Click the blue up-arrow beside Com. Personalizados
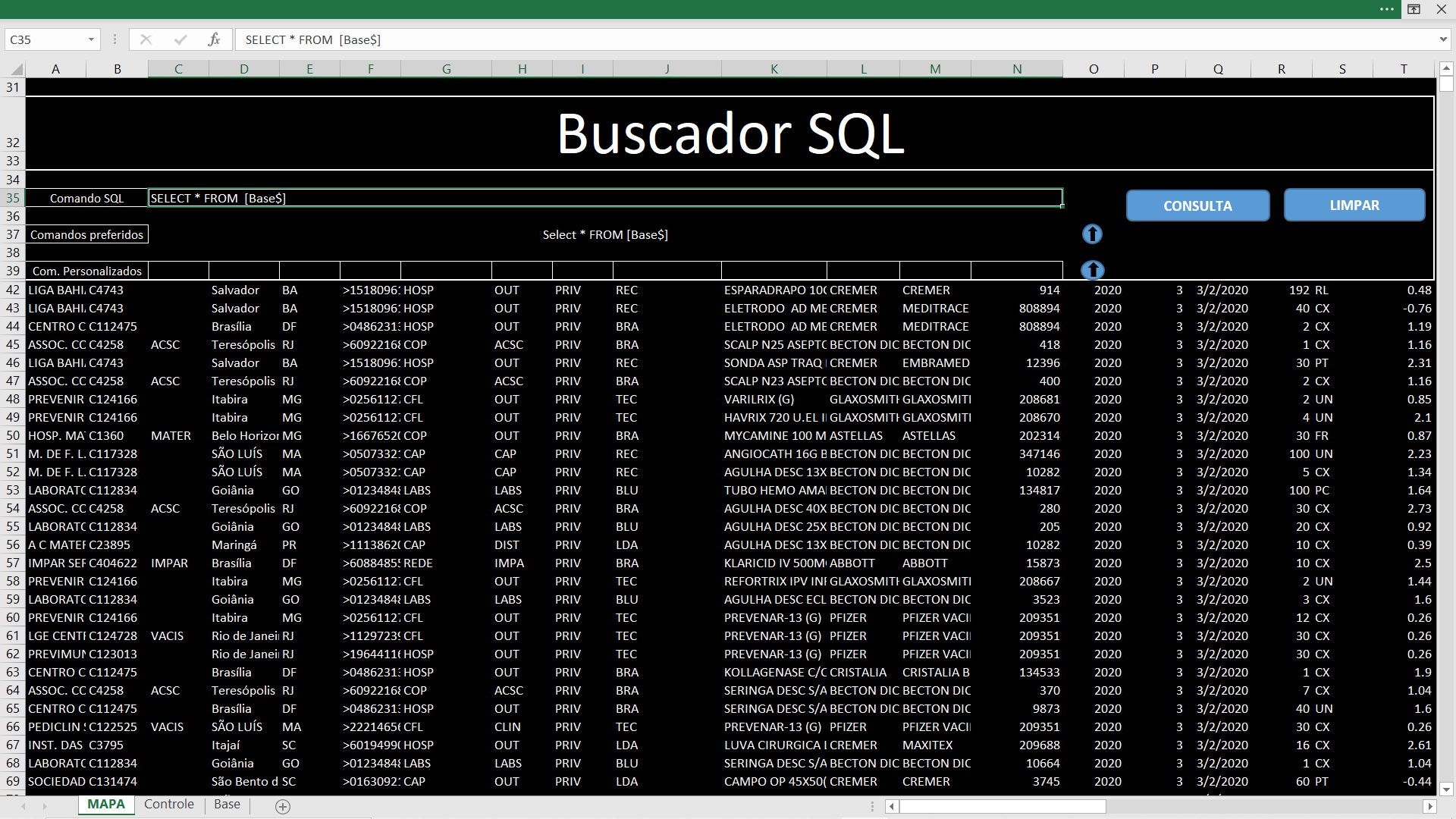 click(1092, 270)
